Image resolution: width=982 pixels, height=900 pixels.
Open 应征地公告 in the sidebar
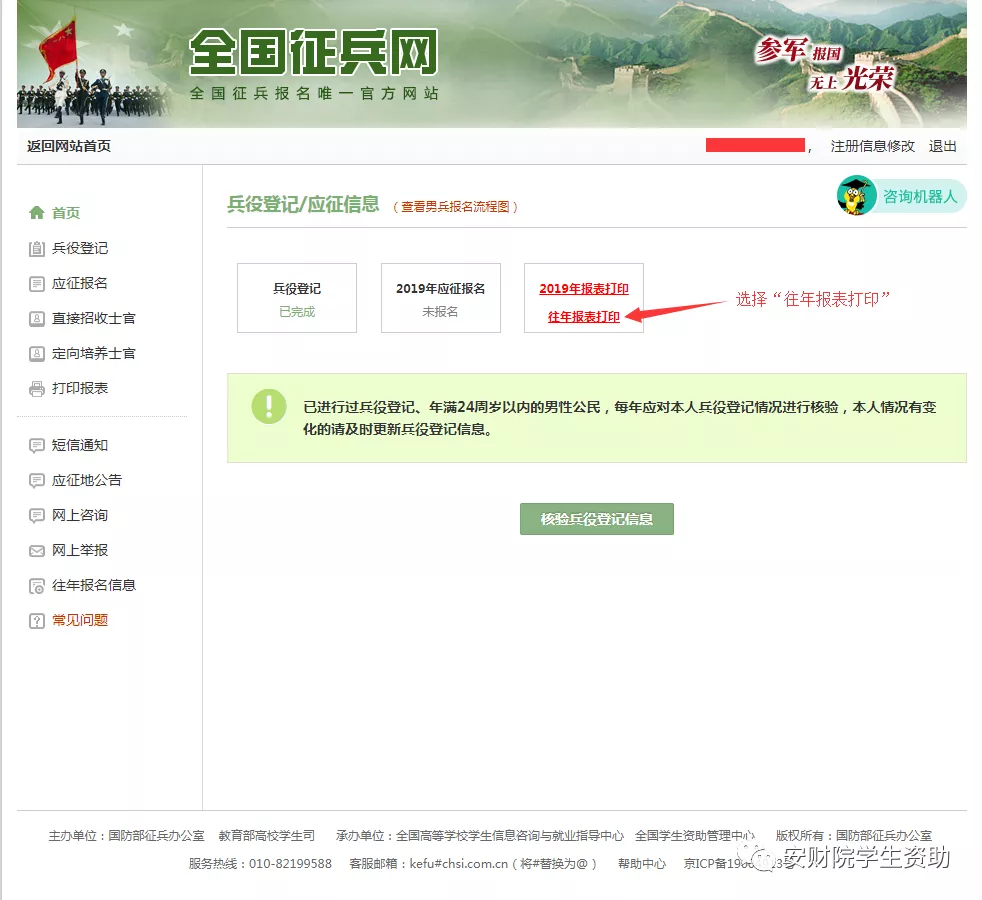tap(86, 480)
